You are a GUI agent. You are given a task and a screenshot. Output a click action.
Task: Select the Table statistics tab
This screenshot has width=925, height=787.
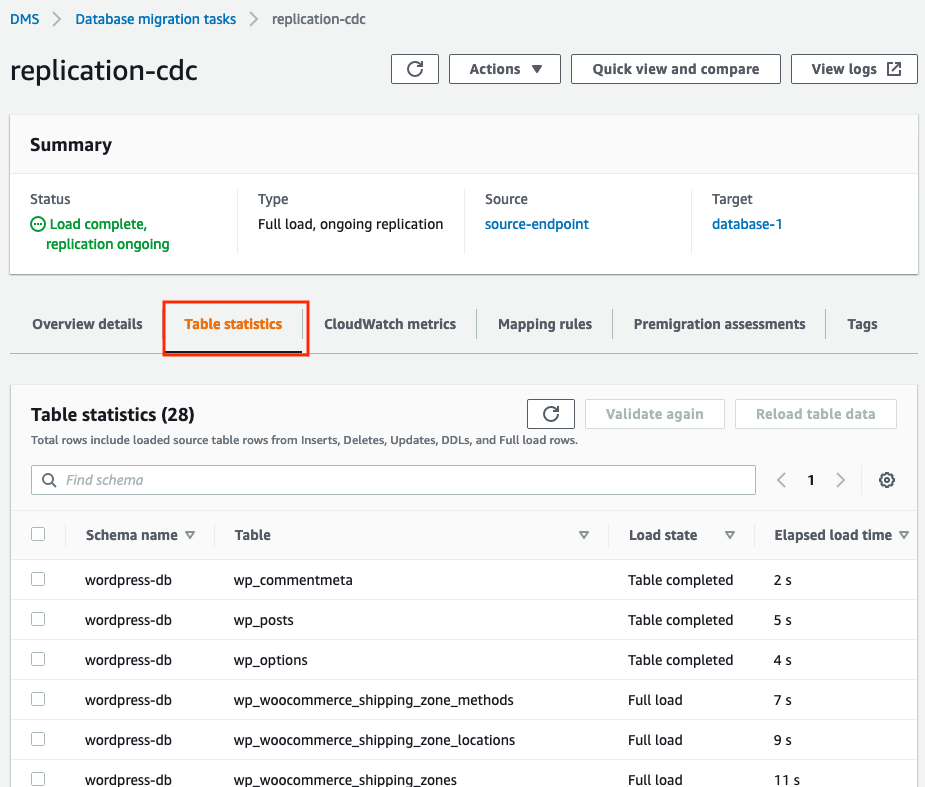point(233,324)
